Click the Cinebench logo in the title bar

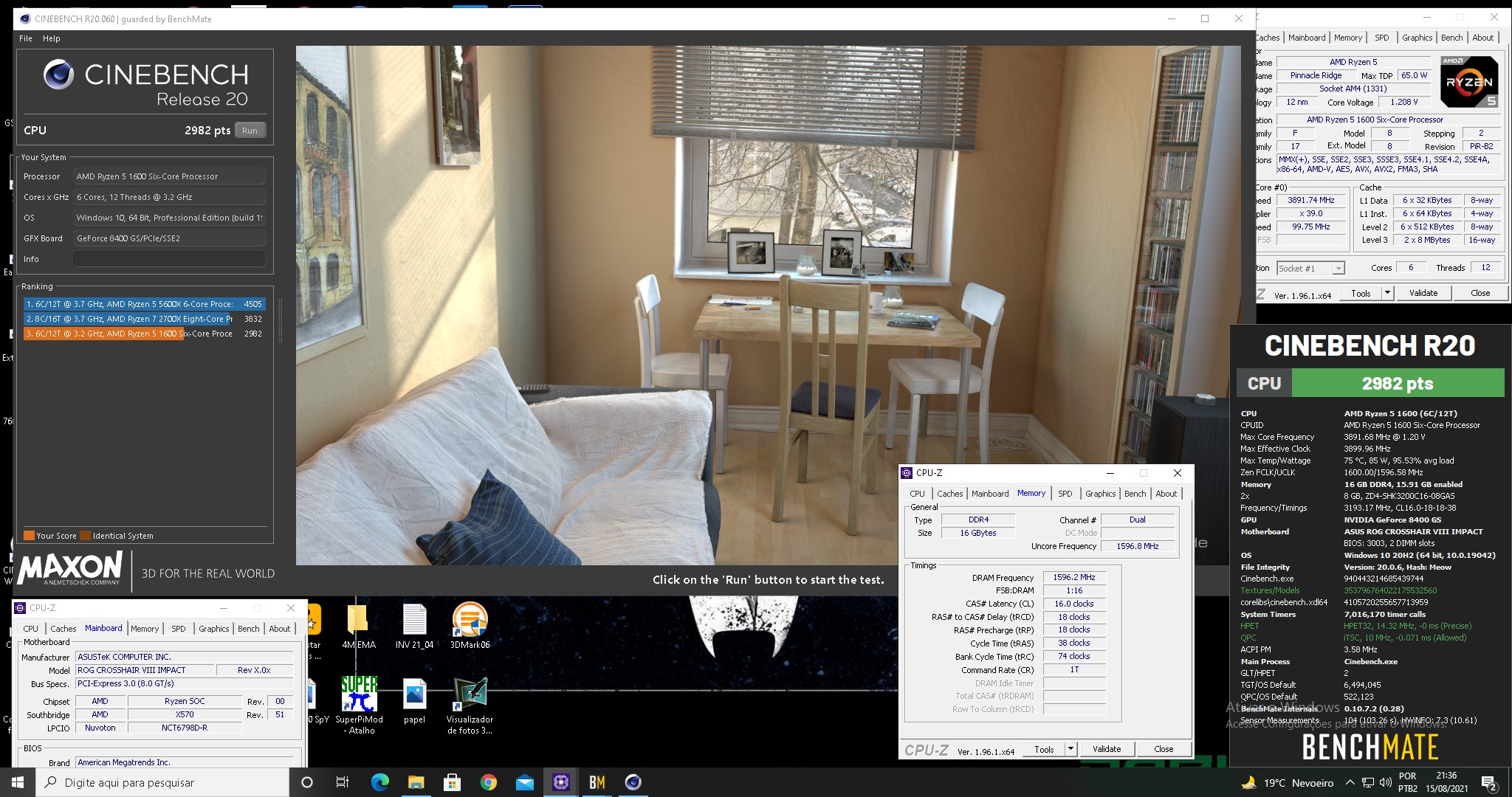click(x=24, y=18)
